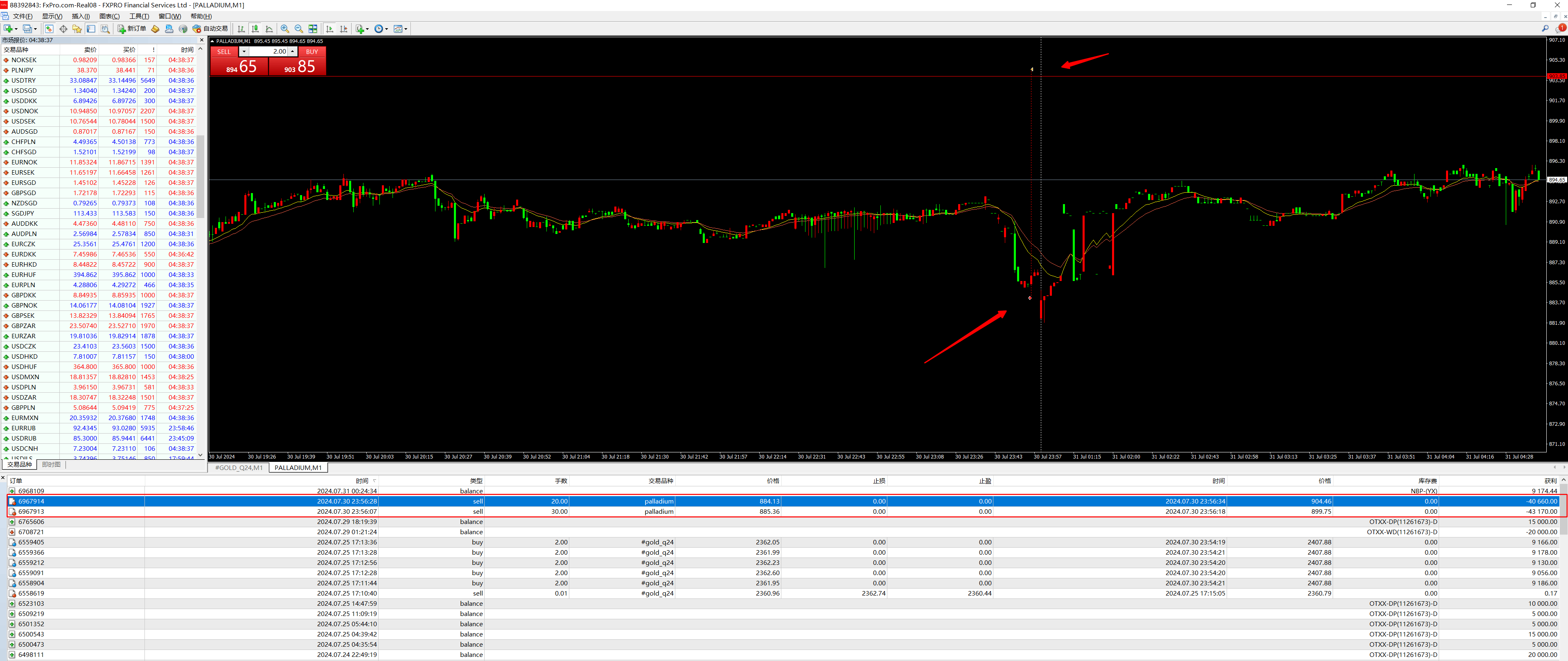Click the virtual hosting cloud icon

[x=169, y=29]
